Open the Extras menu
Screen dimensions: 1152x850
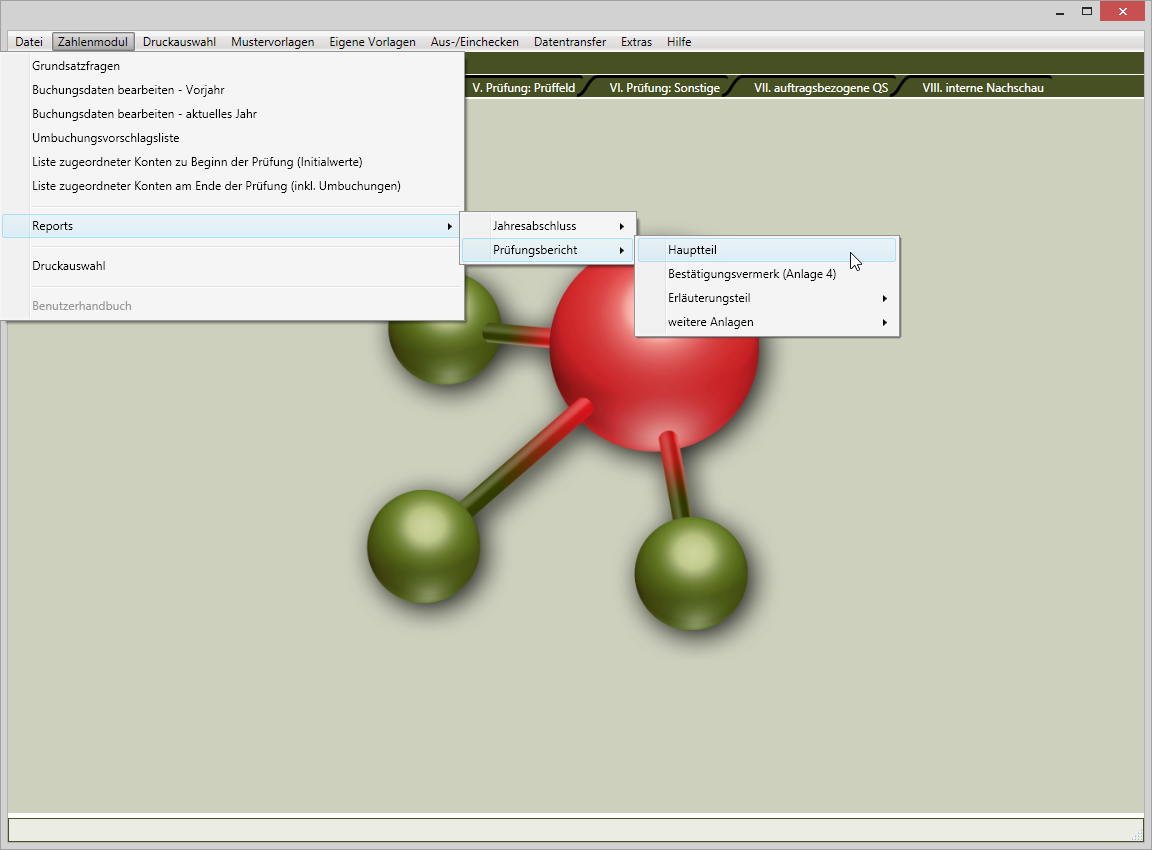click(x=636, y=42)
